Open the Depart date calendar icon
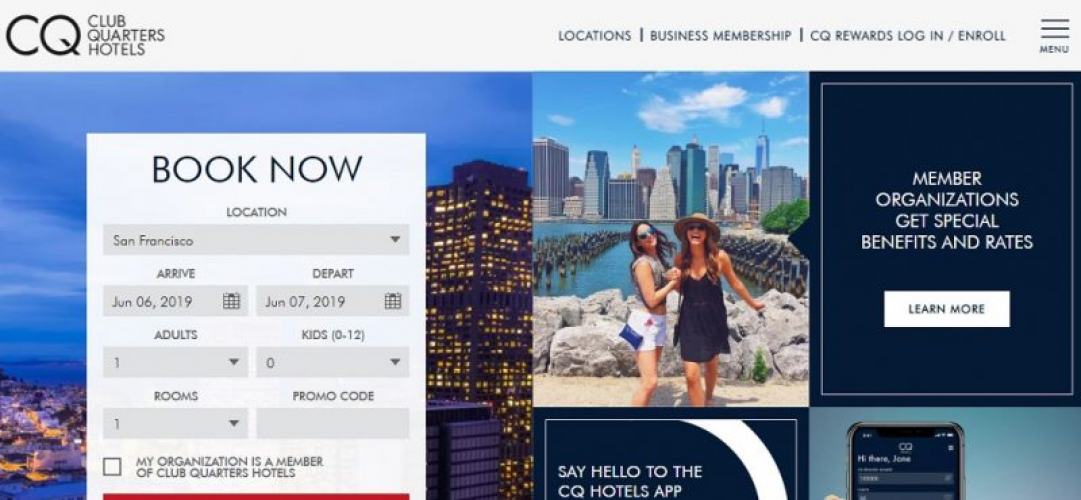 click(392, 301)
